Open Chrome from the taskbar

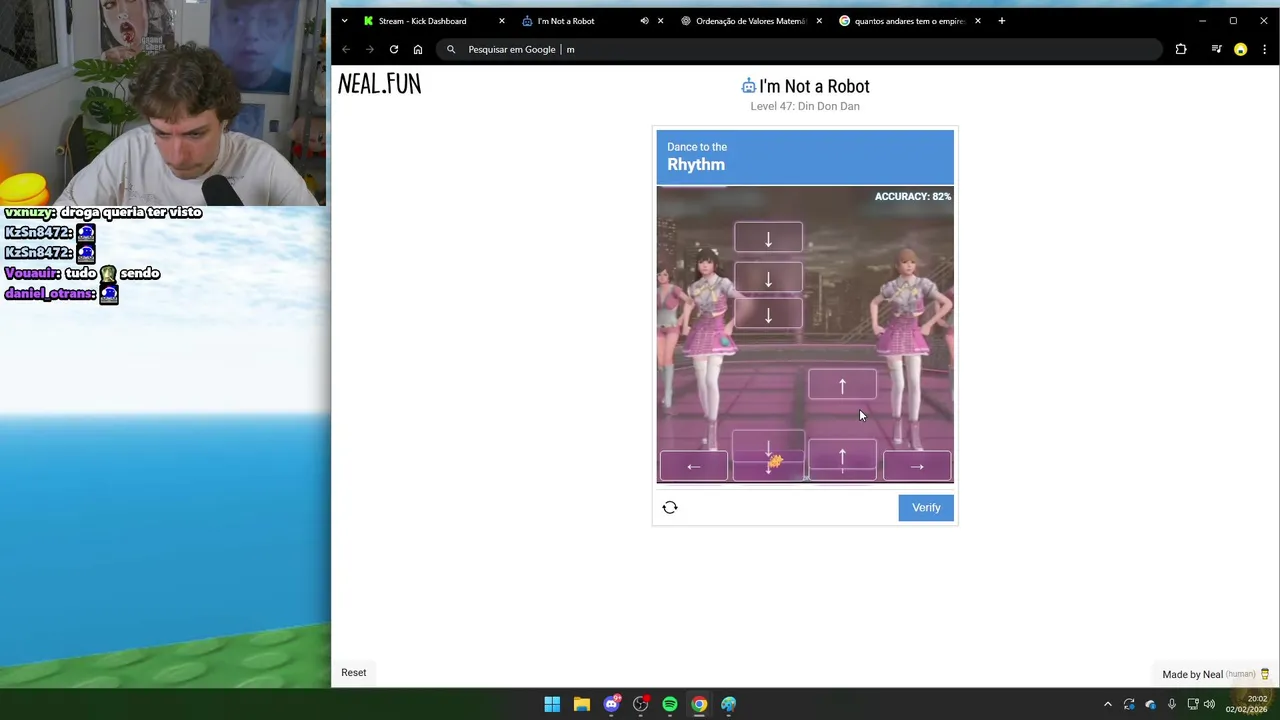699,704
